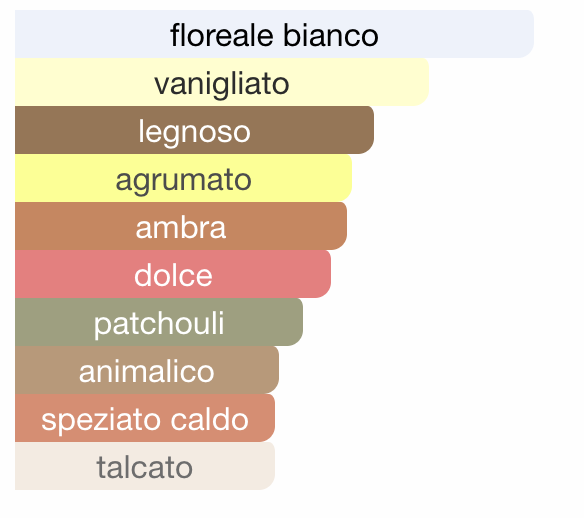Click the 'speziato caldo' text label
This screenshot has width=584, height=518.
(x=145, y=420)
